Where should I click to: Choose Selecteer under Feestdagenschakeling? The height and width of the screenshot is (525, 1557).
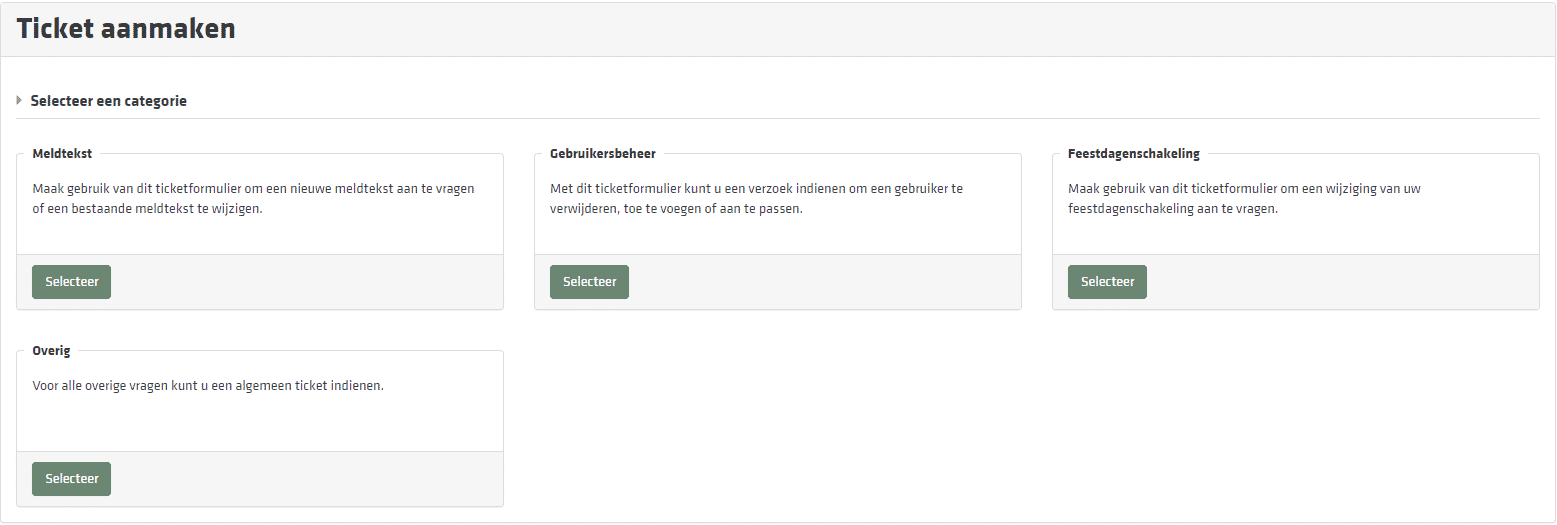[x=1107, y=282]
